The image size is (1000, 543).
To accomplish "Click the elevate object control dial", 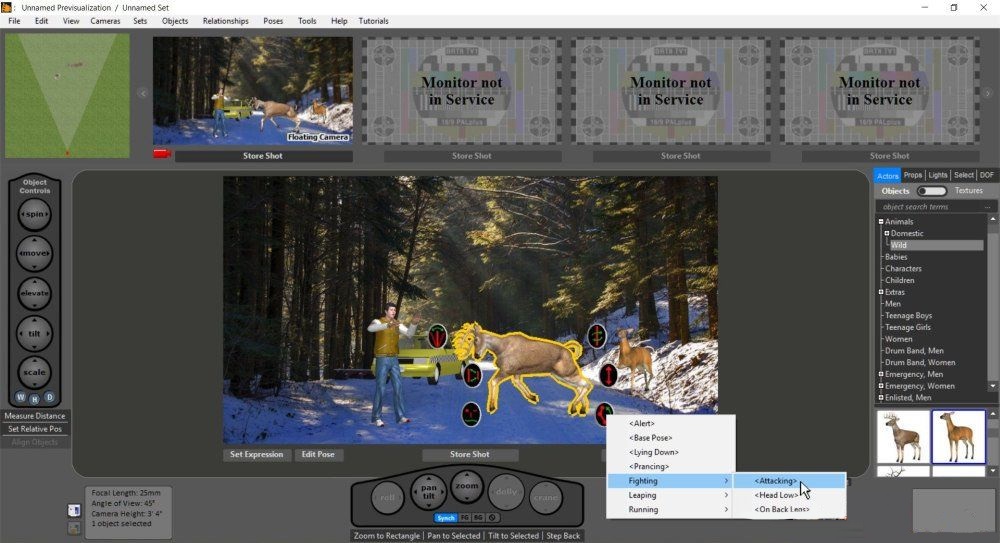I will [x=34, y=294].
